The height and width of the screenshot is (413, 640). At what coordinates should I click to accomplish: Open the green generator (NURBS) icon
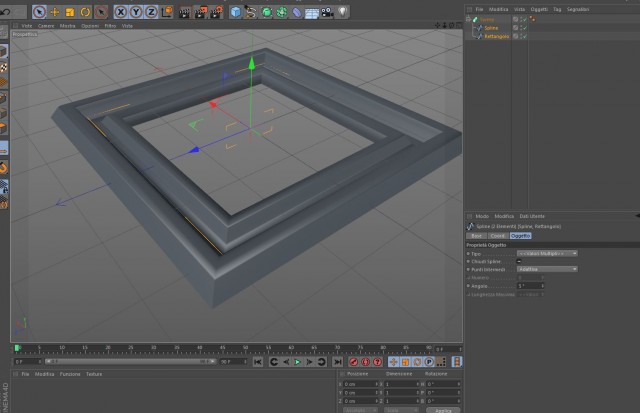[266, 12]
